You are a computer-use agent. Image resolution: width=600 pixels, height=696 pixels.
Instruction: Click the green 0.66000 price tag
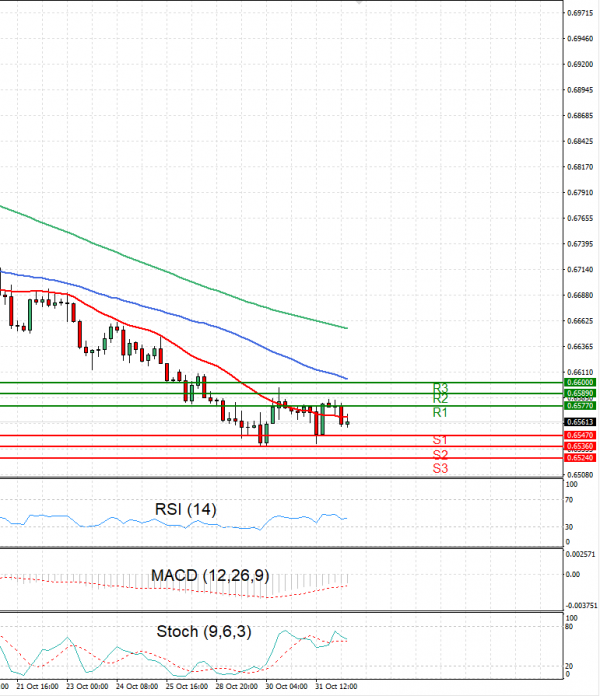tap(580, 383)
